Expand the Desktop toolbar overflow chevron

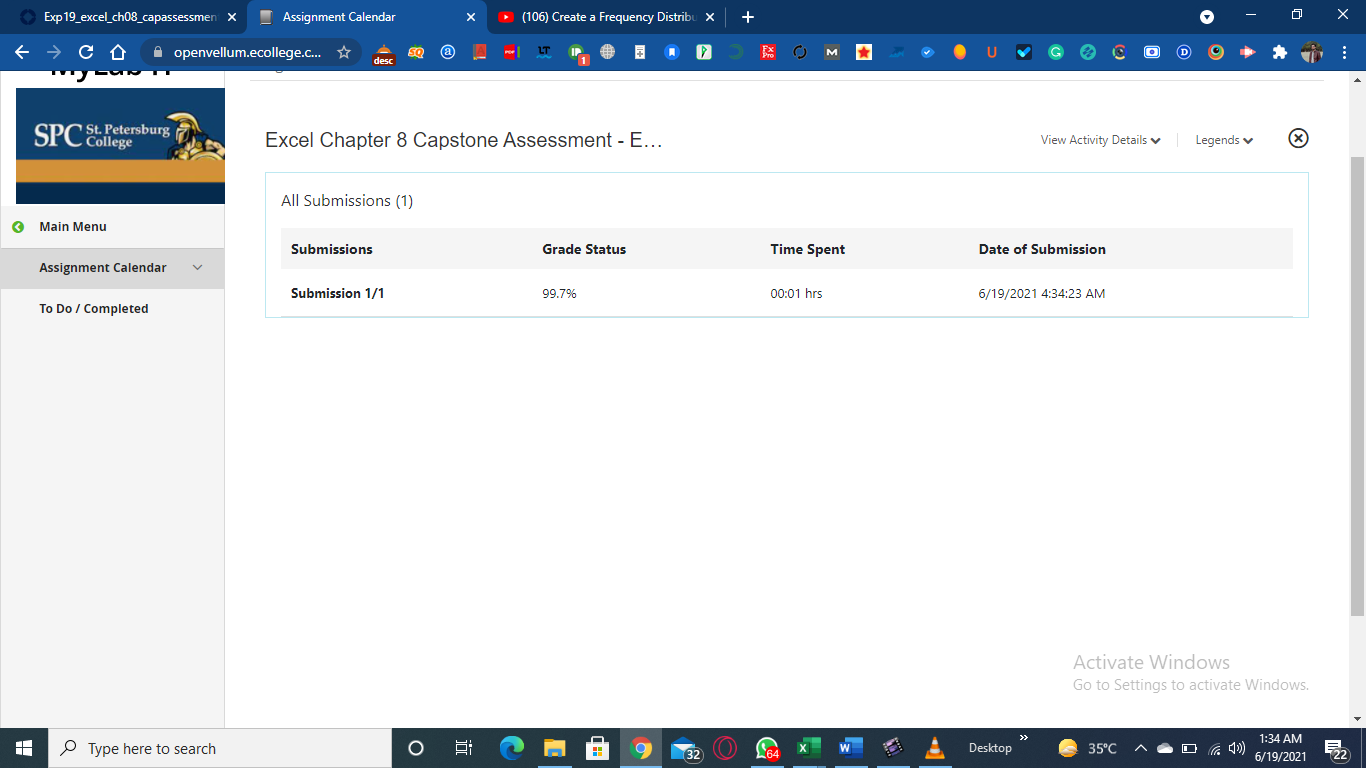pos(1023,738)
